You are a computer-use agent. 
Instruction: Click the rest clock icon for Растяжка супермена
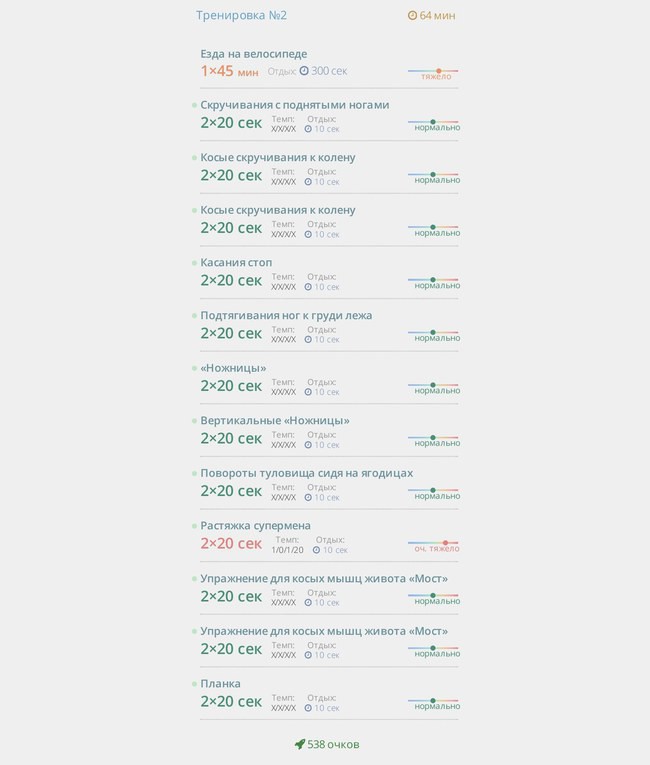click(316, 550)
